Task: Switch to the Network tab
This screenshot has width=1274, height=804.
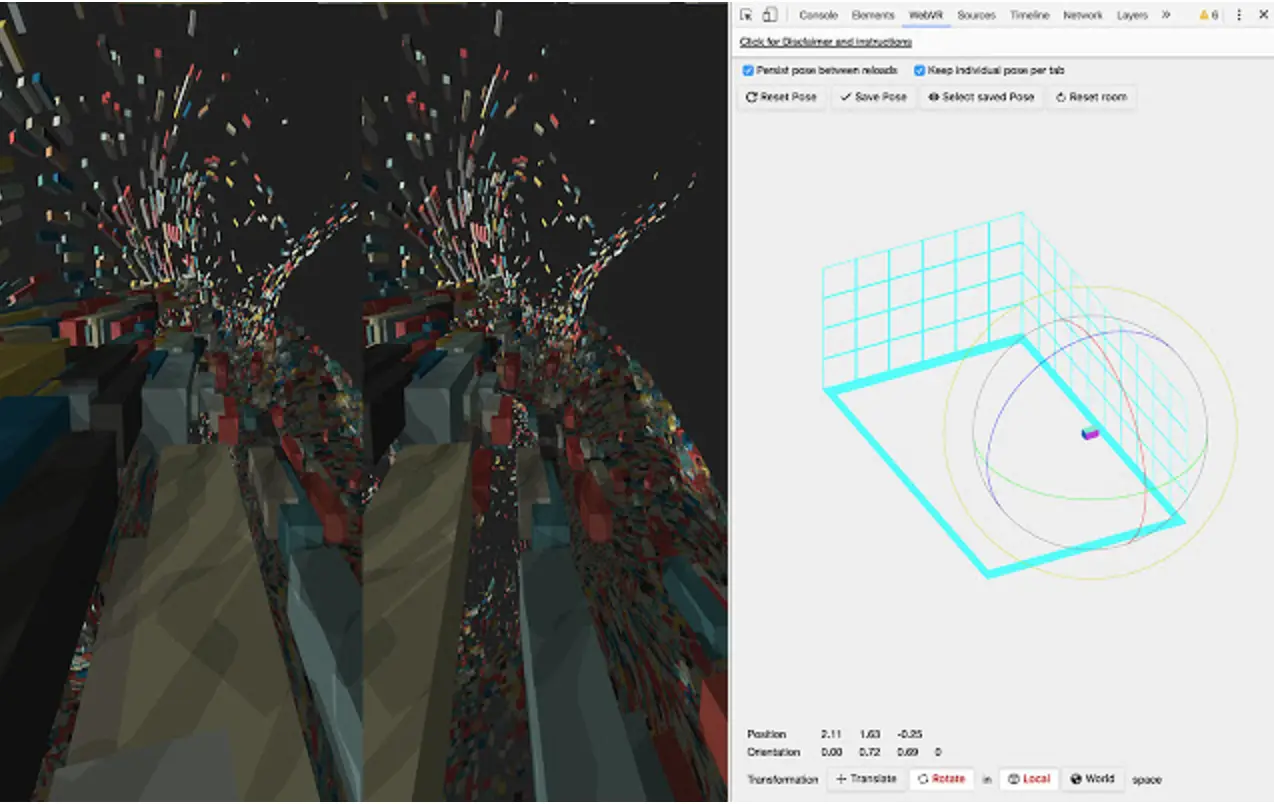Action: point(1082,15)
